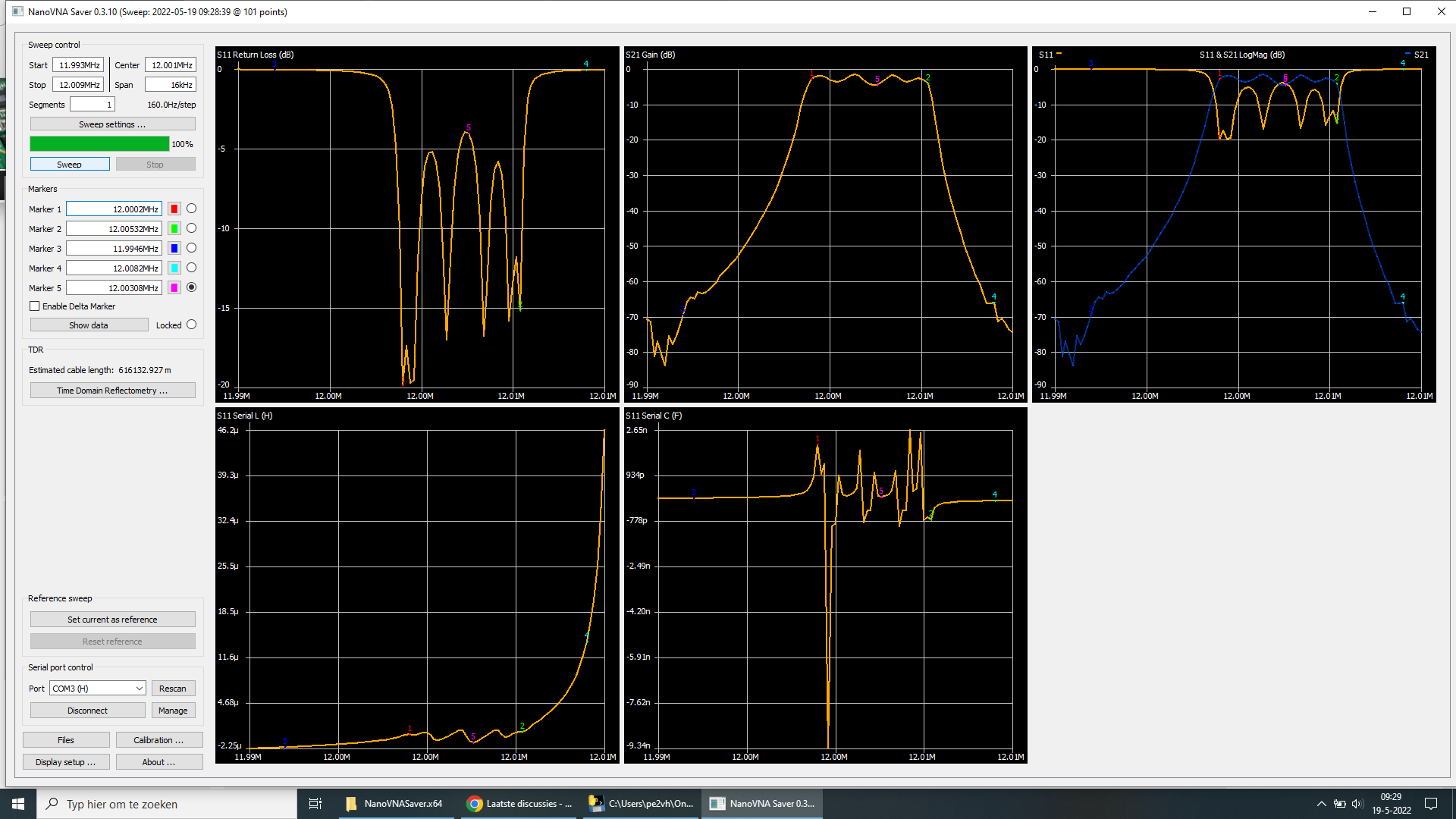Edit the Span field

pyautogui.click(x=171, y=85)
